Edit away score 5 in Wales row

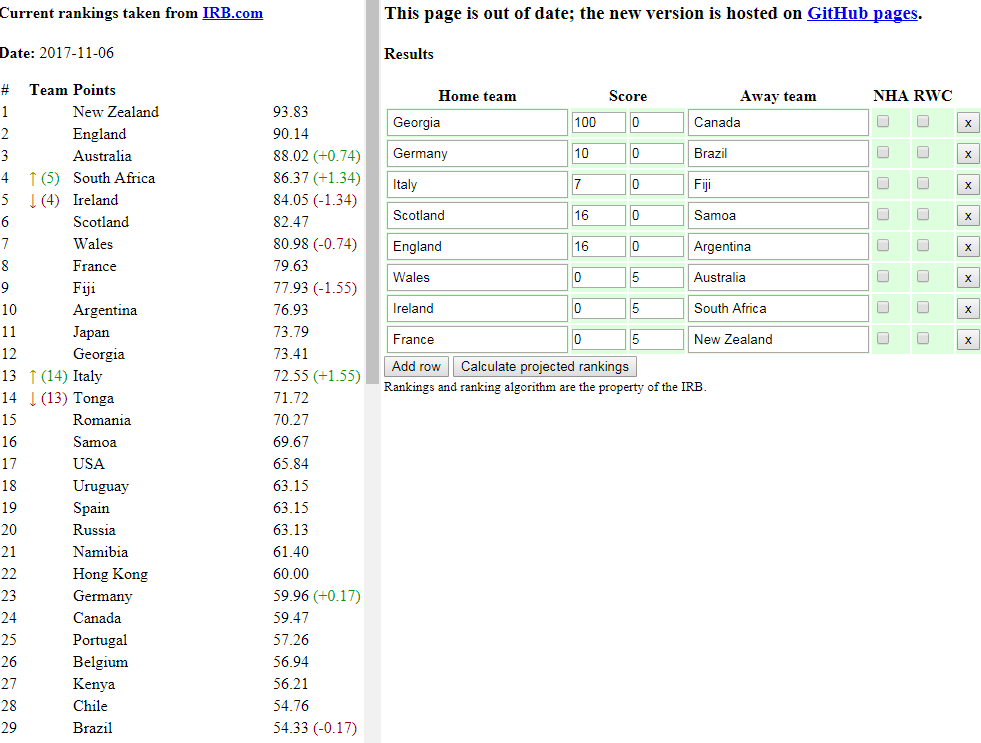(656, 277)
